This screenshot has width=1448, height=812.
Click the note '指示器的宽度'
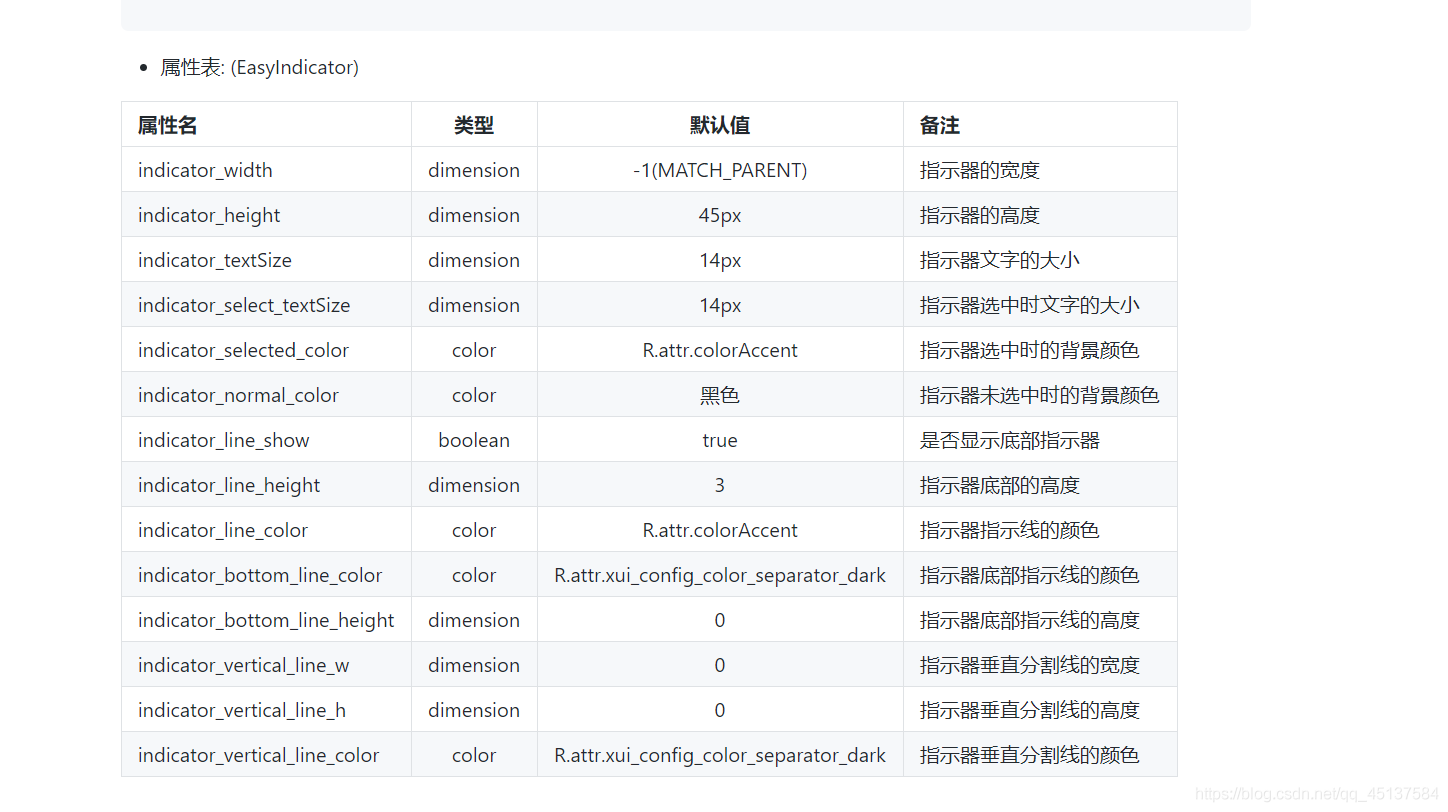pos(980,170)
